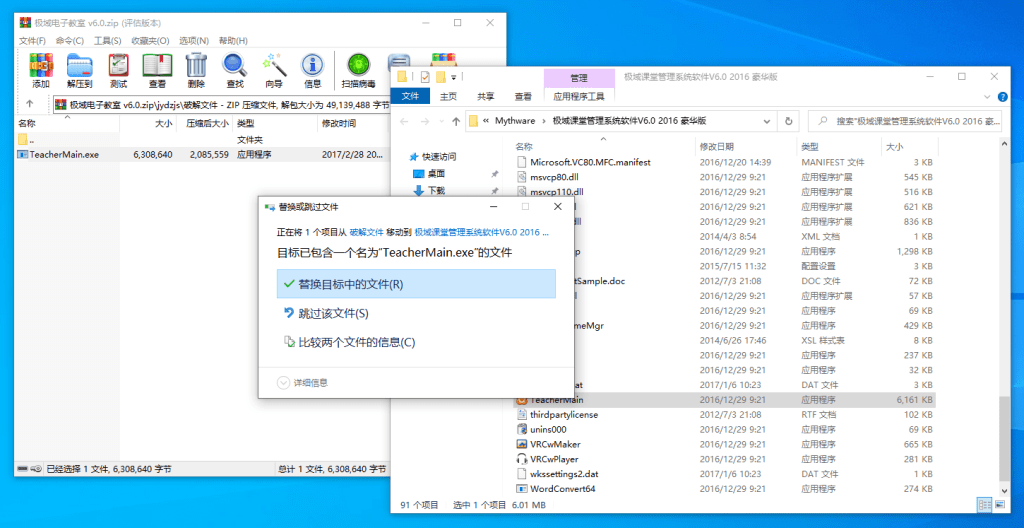Click the 管理 contextual tab in Explorer
This screenshot has height=528, width=1024.
point(579,78)
